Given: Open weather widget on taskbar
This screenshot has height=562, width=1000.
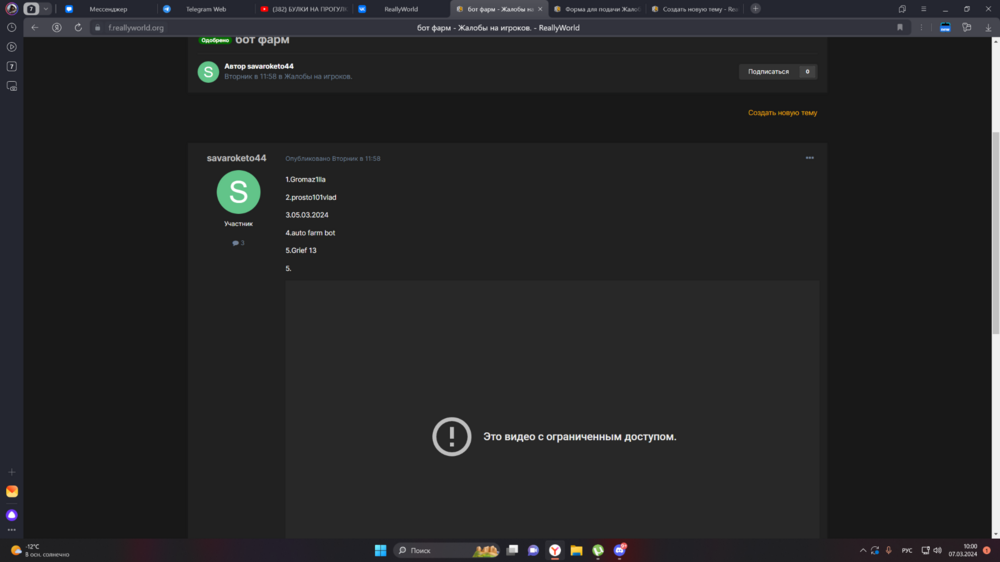Looking at the screenshot, I should coord(40,551).
